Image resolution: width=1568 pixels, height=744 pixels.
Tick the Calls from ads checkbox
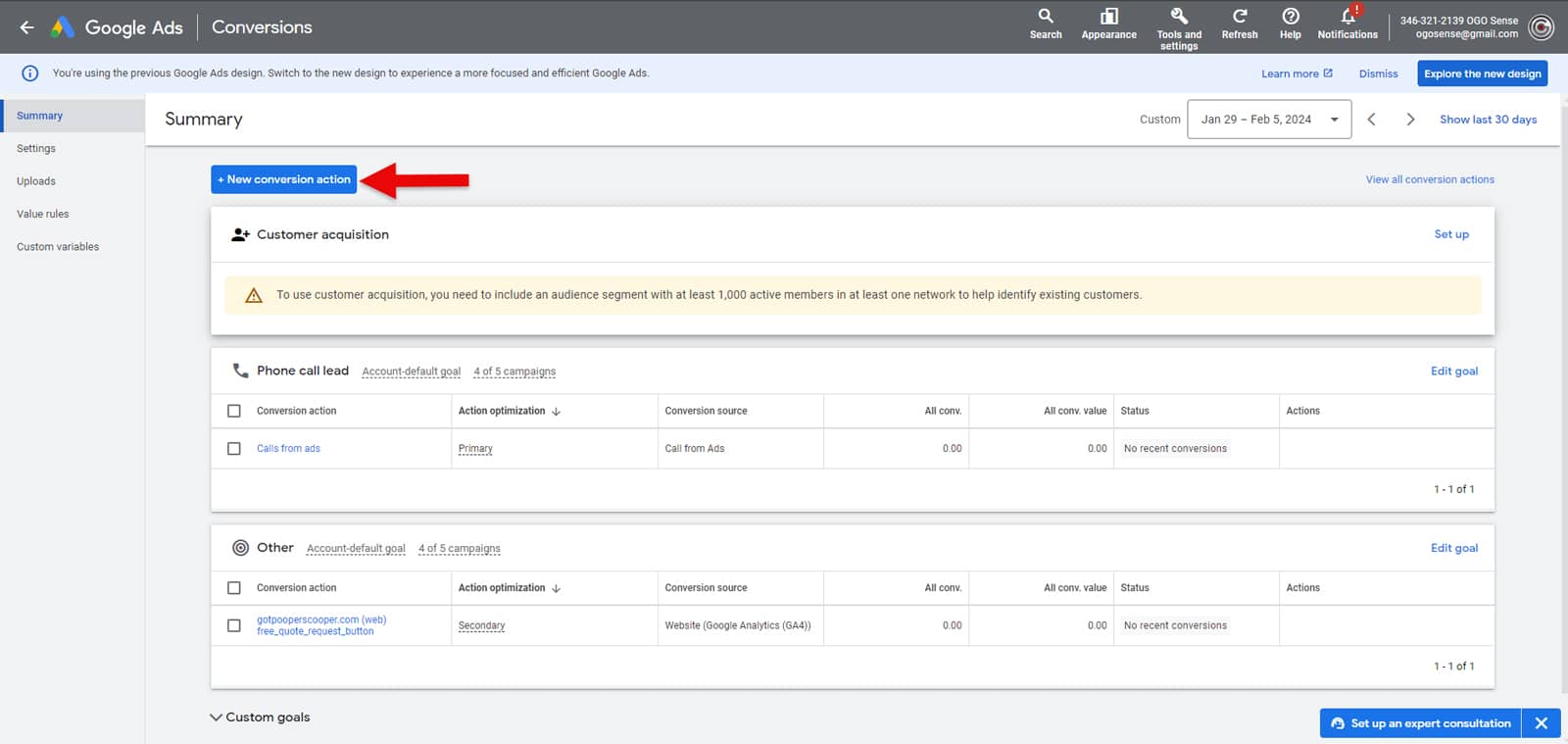[234, 449]
